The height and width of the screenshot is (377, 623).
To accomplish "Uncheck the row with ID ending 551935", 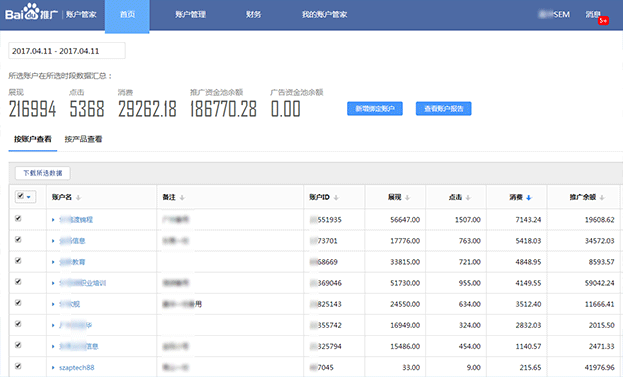I will pyautogui.click(x=18, y=218).
